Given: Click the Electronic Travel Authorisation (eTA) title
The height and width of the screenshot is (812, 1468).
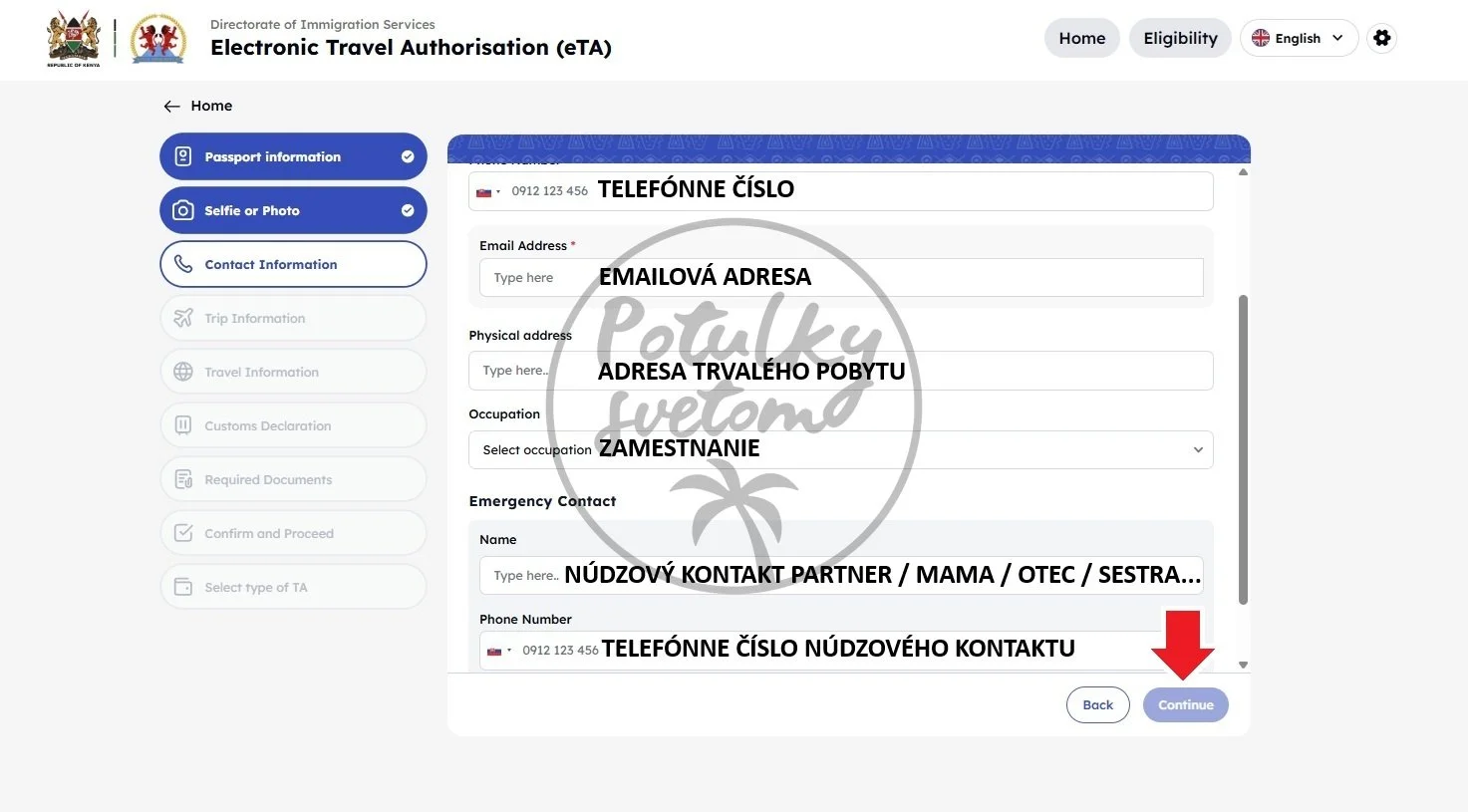Looking at the screenshot, I should [x=411, y=47].
